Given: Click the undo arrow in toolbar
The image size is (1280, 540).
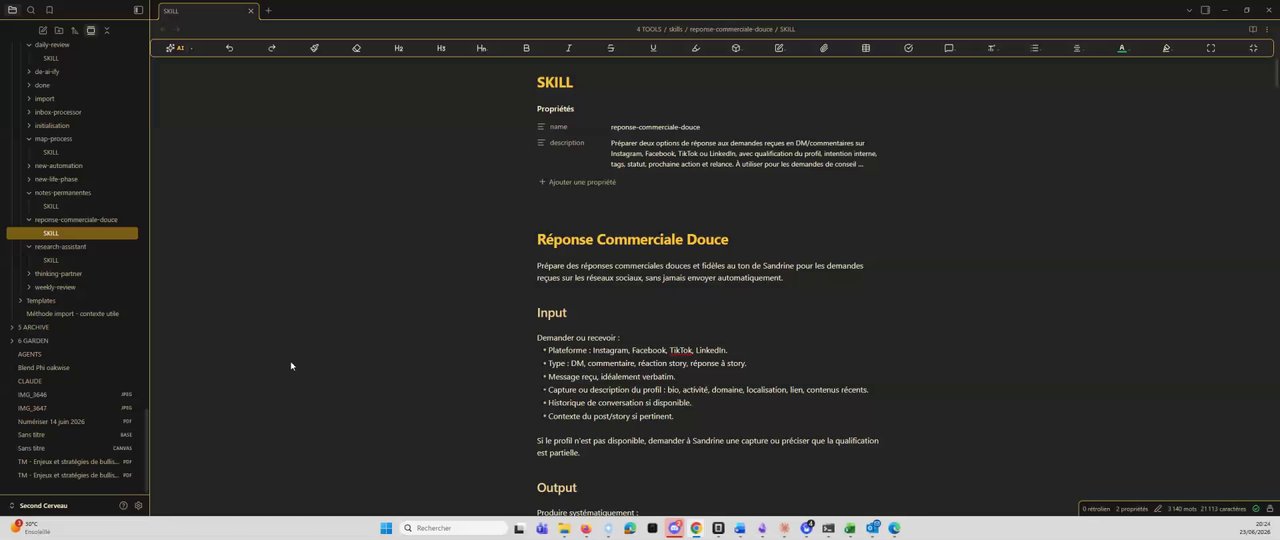Looking at the screenshot, I should point(229,48).
